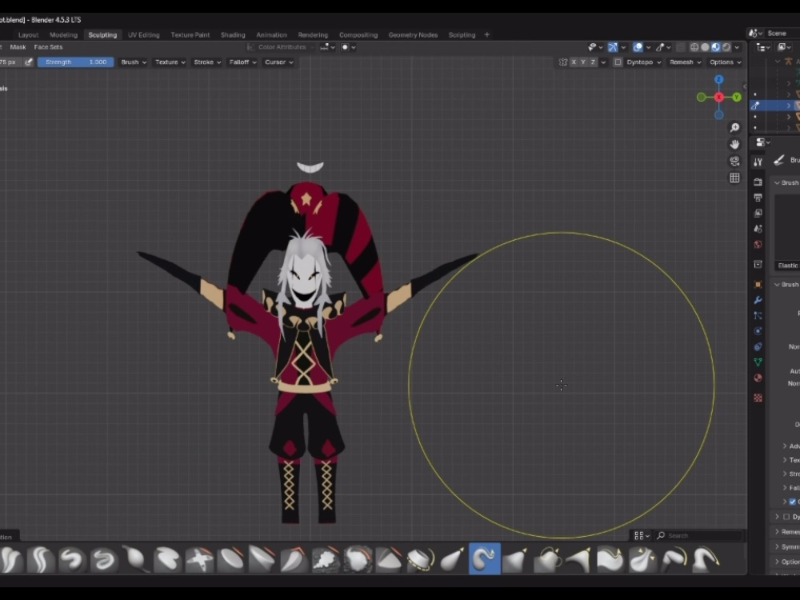The width and height of the screenshot is (800, 600).
Task: Open the World properties tab
Action: pos(758,244)
